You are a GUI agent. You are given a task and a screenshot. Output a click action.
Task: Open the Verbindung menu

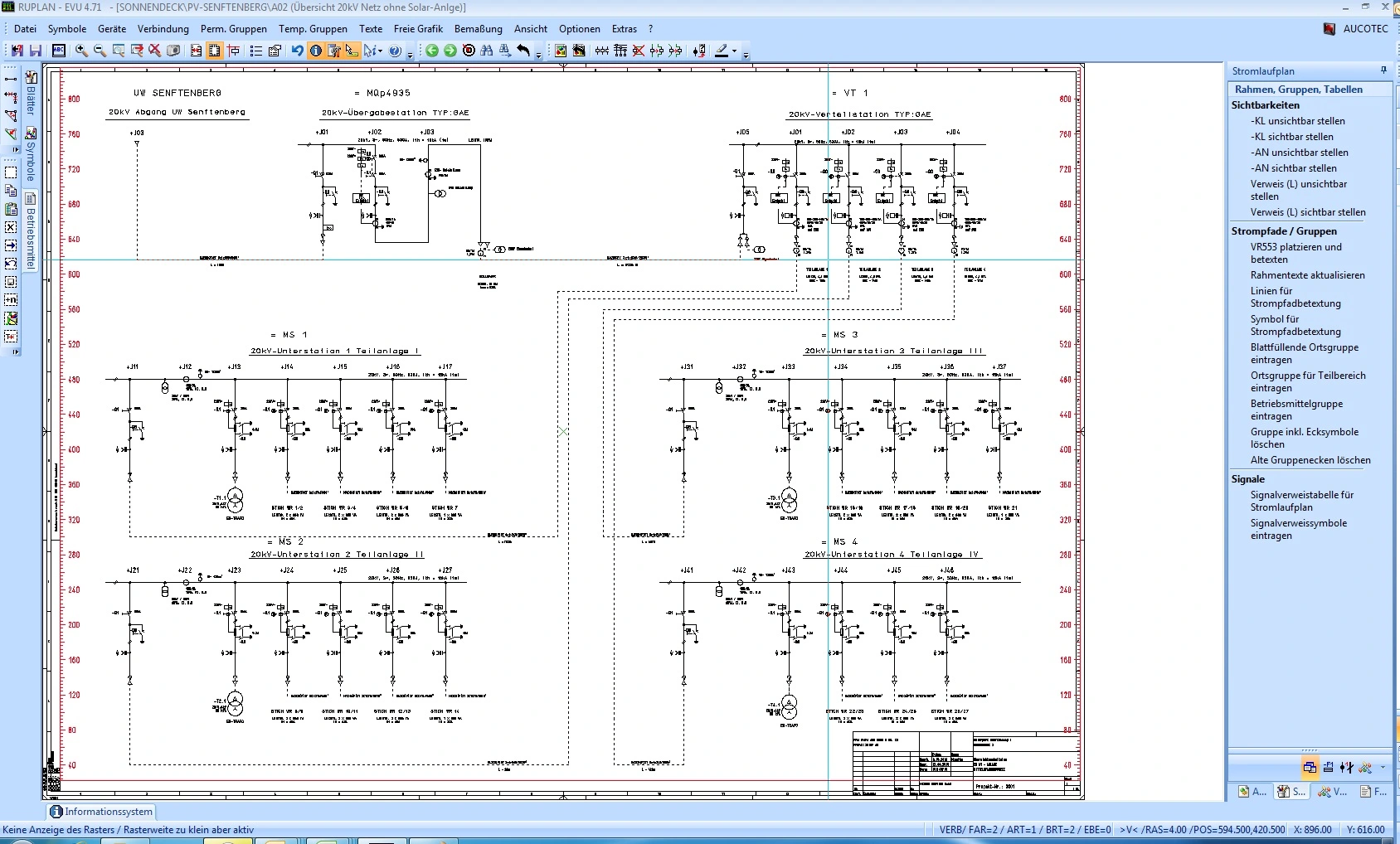tap(163, 28)
